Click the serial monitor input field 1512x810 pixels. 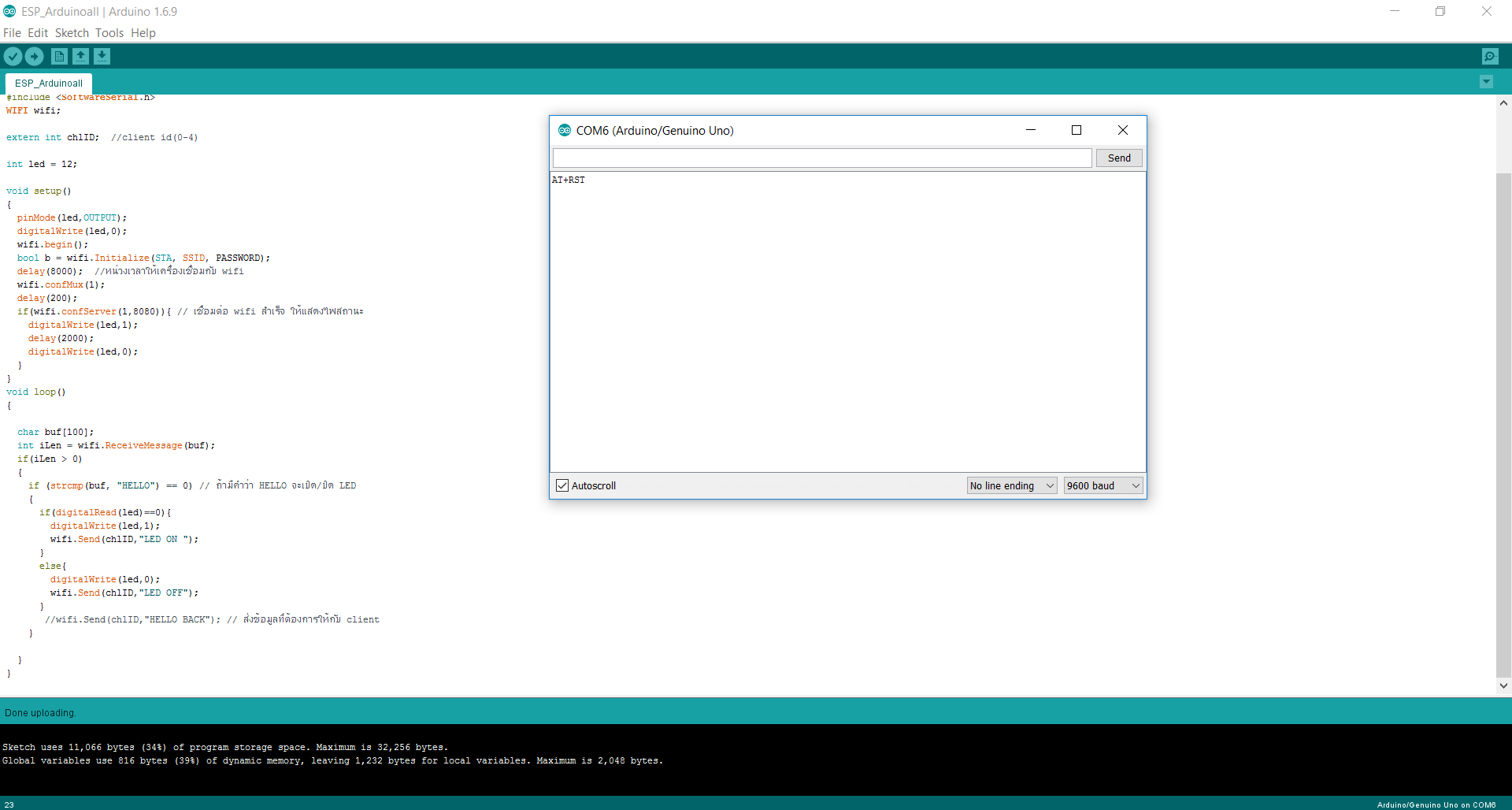(x=821, y=158)
